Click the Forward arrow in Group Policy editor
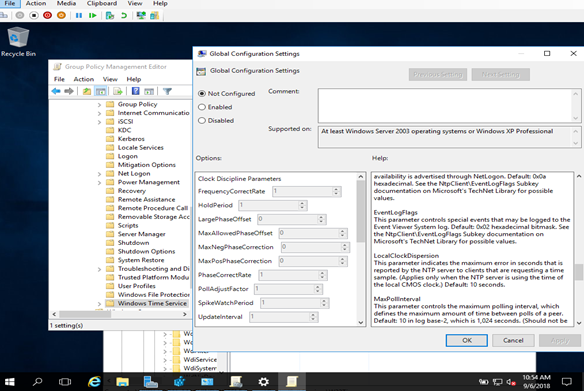Screen dimensions: 584x391 click(x=69, y=91)
